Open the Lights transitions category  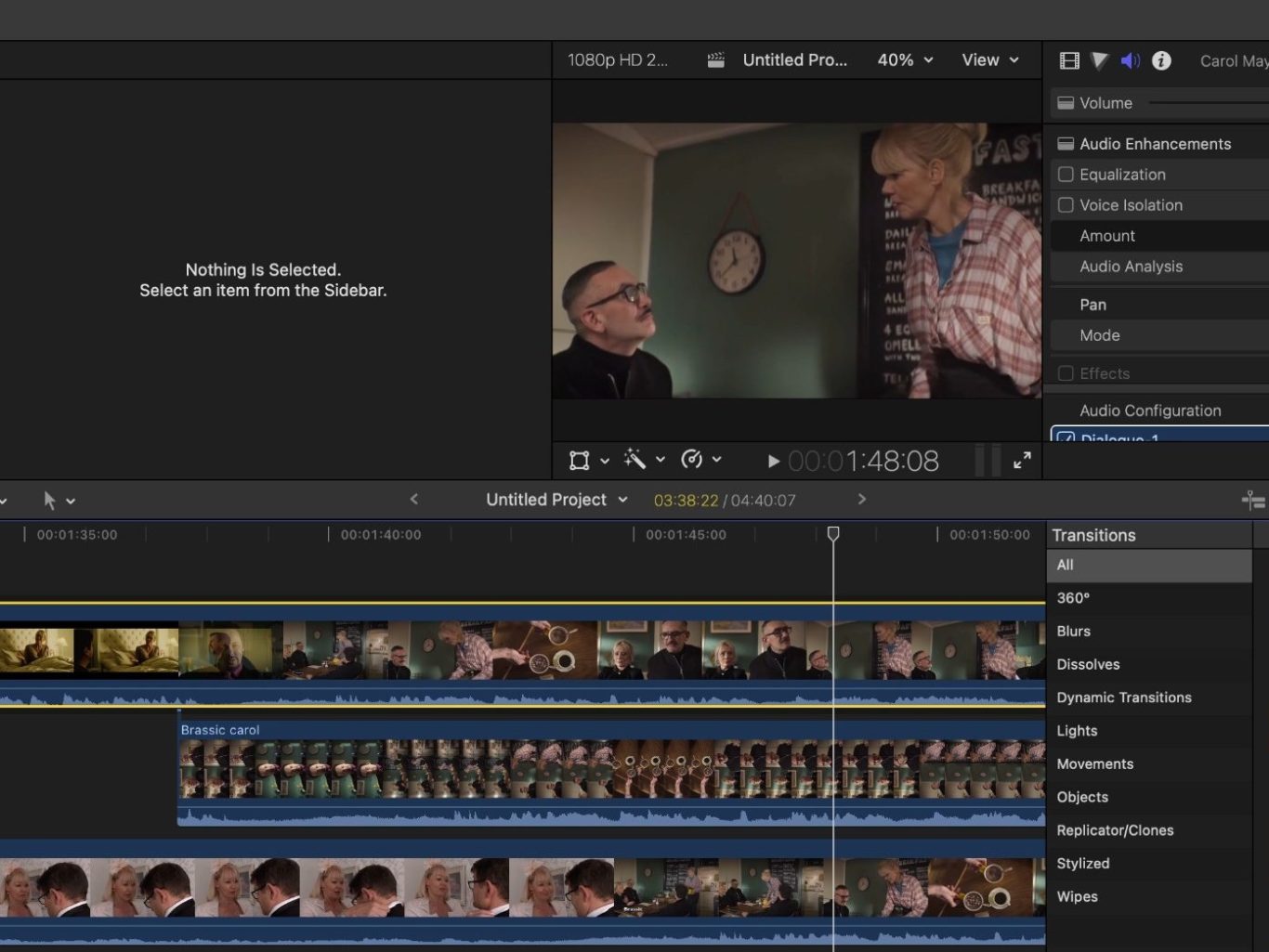1149,731
